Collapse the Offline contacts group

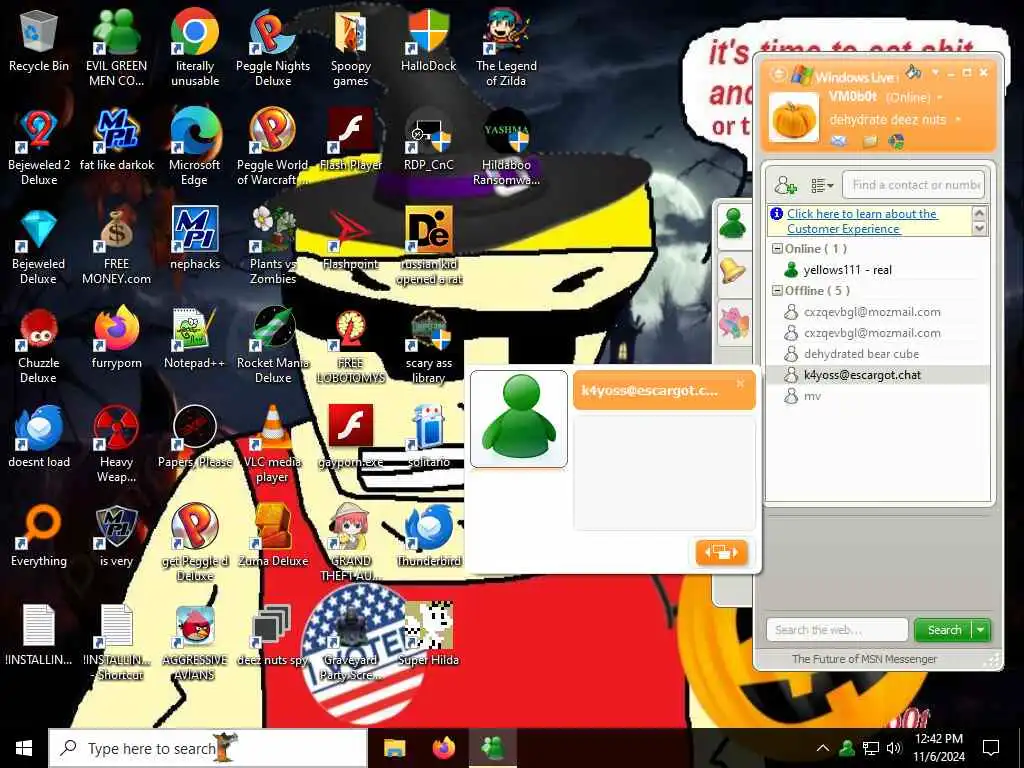pyautogui.click(x=777, y=290)
